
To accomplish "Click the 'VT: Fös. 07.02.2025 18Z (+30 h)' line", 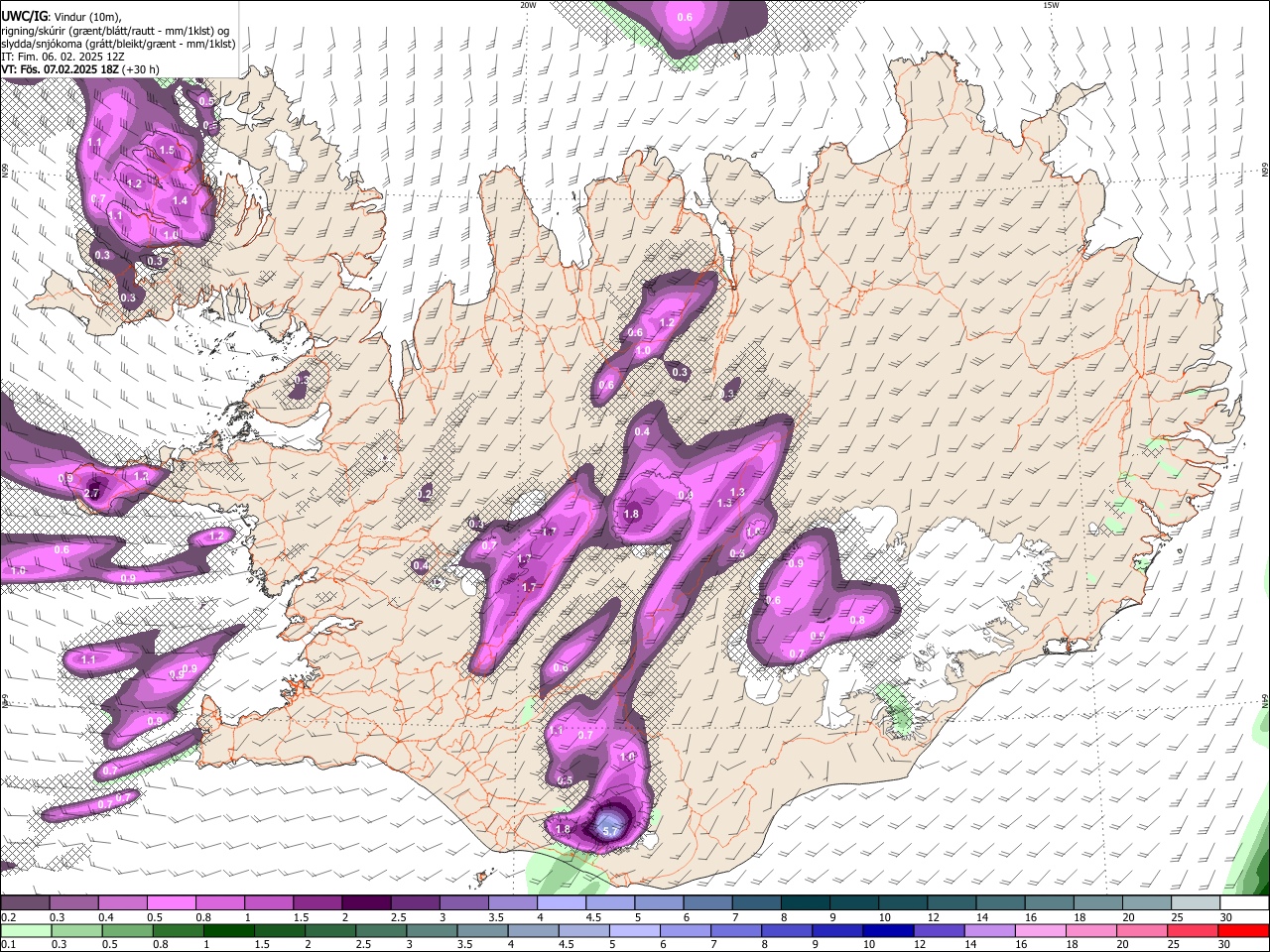I will [x=79, y=70].
